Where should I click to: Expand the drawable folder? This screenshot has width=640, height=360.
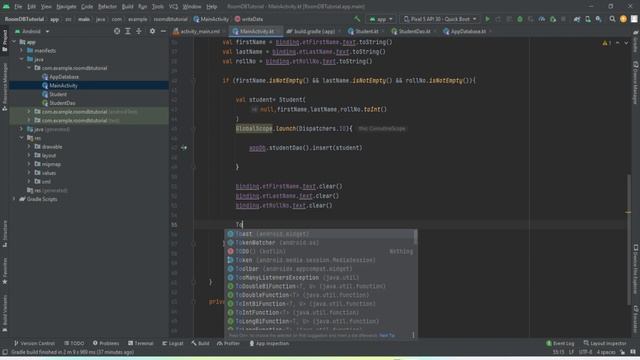click(29, 147)
